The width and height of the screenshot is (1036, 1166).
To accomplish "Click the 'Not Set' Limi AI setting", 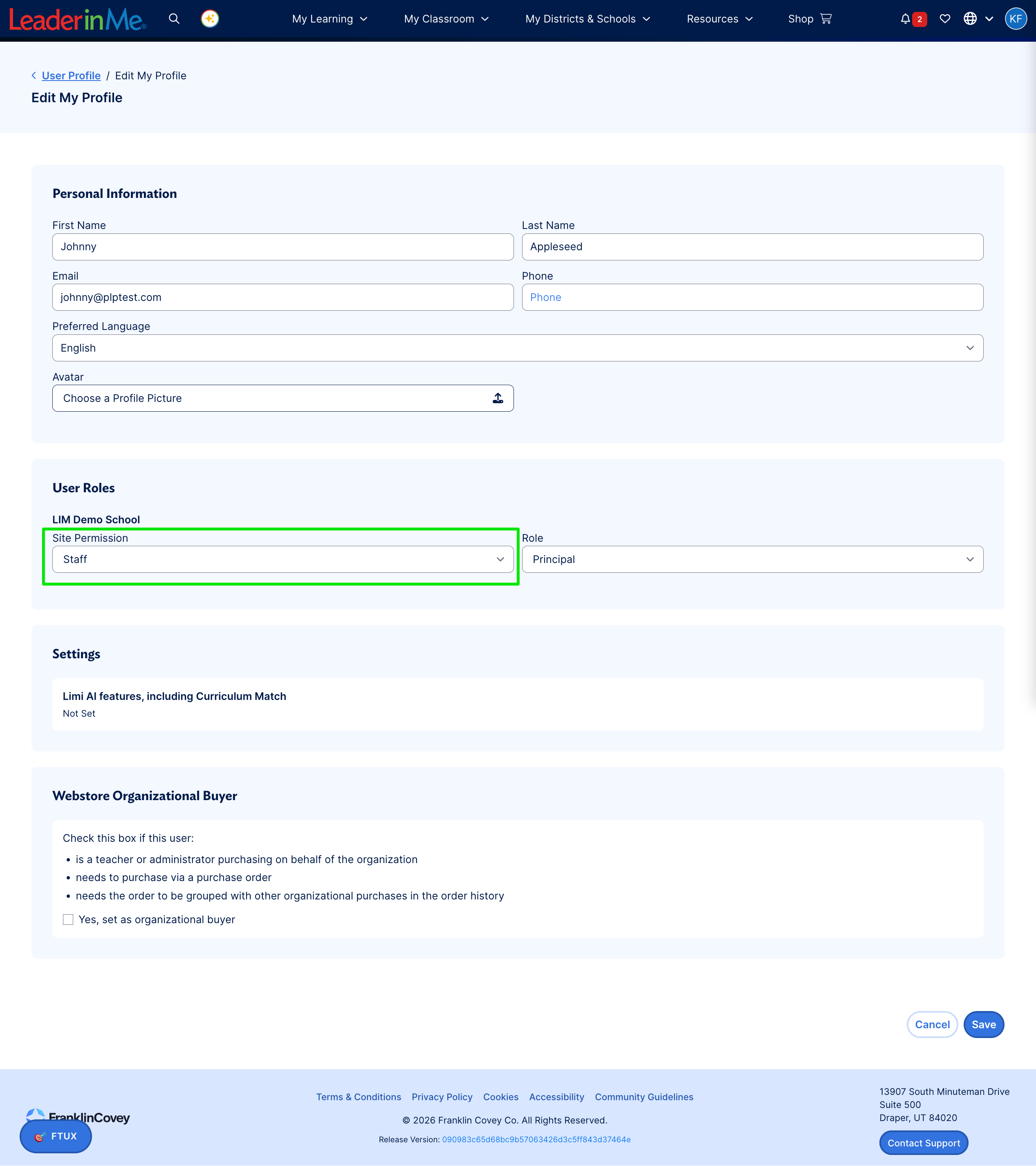I will [79, 714].
